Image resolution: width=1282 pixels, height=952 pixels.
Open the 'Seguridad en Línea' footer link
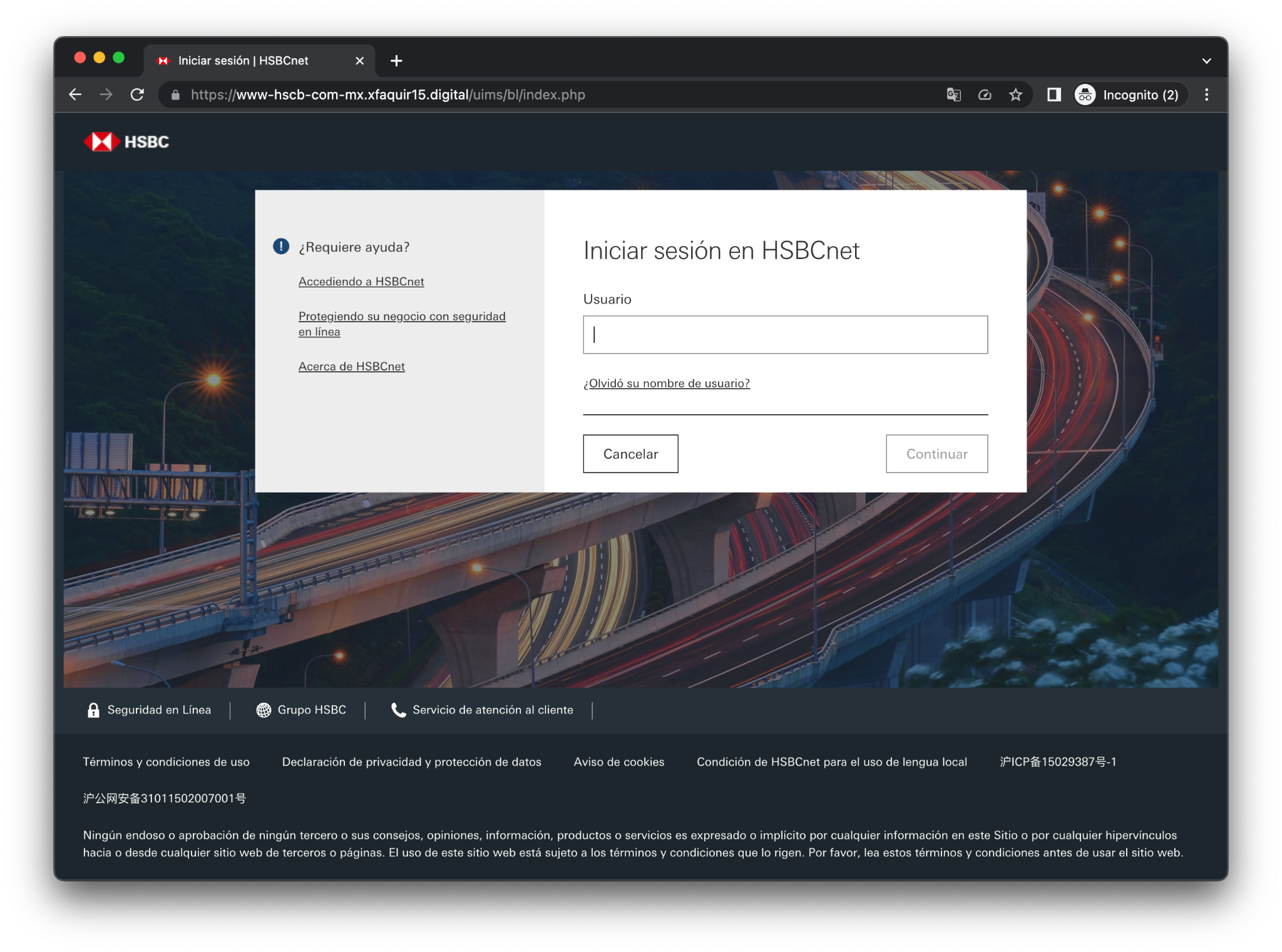(159, 710)
